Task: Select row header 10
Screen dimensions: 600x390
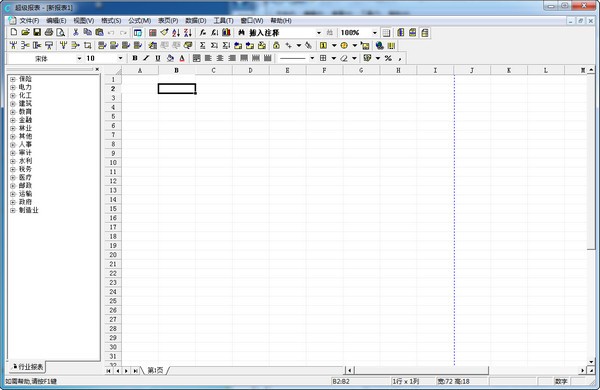Action: coord(113,163)
